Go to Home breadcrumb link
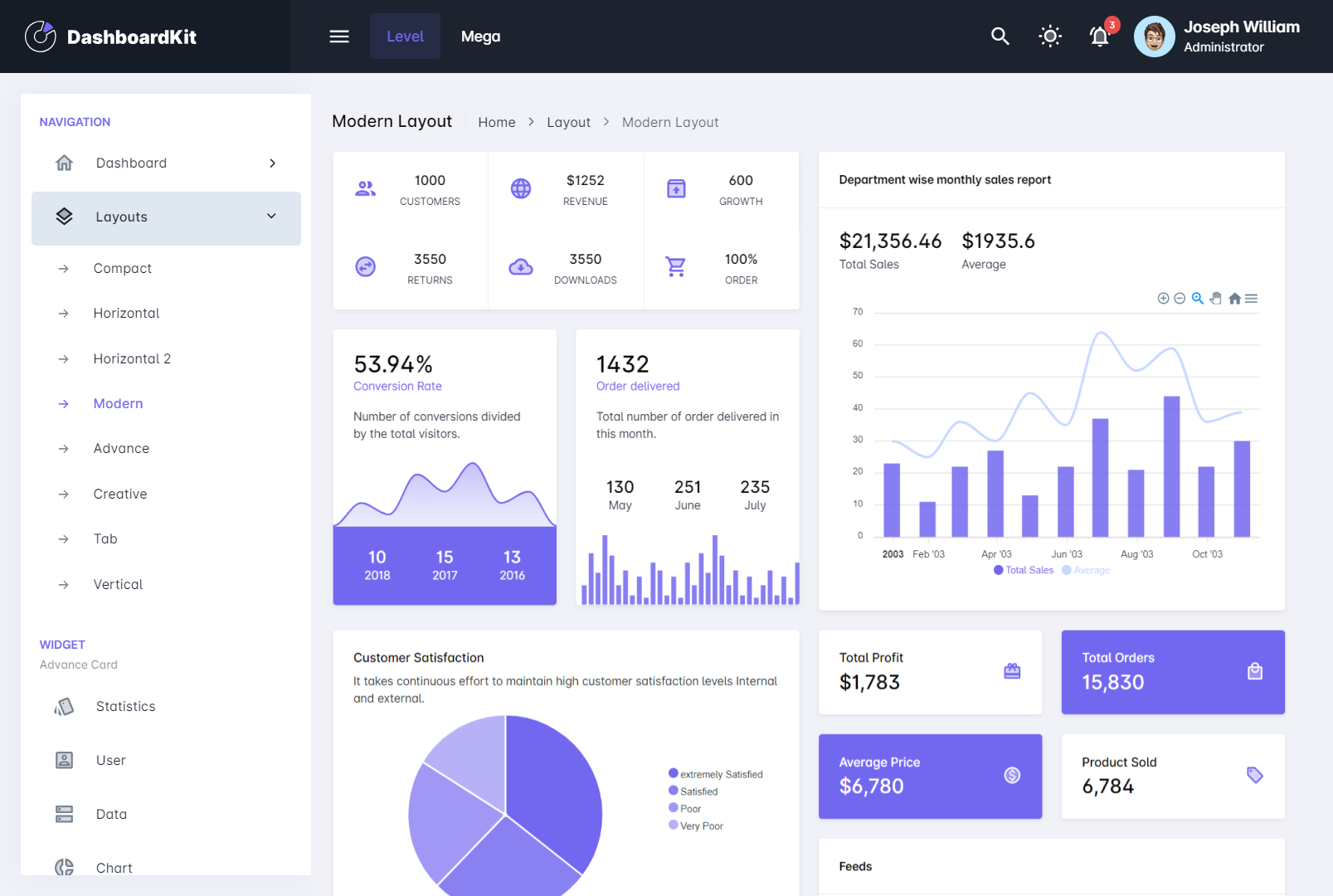The image size is (1333, 896). point(496,123)
